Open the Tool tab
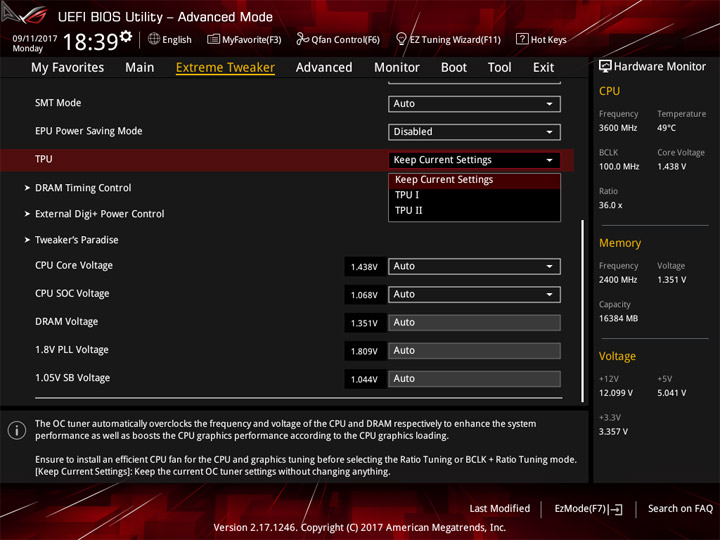This screenshot has width=720, height=540. (x=499, y=68)
